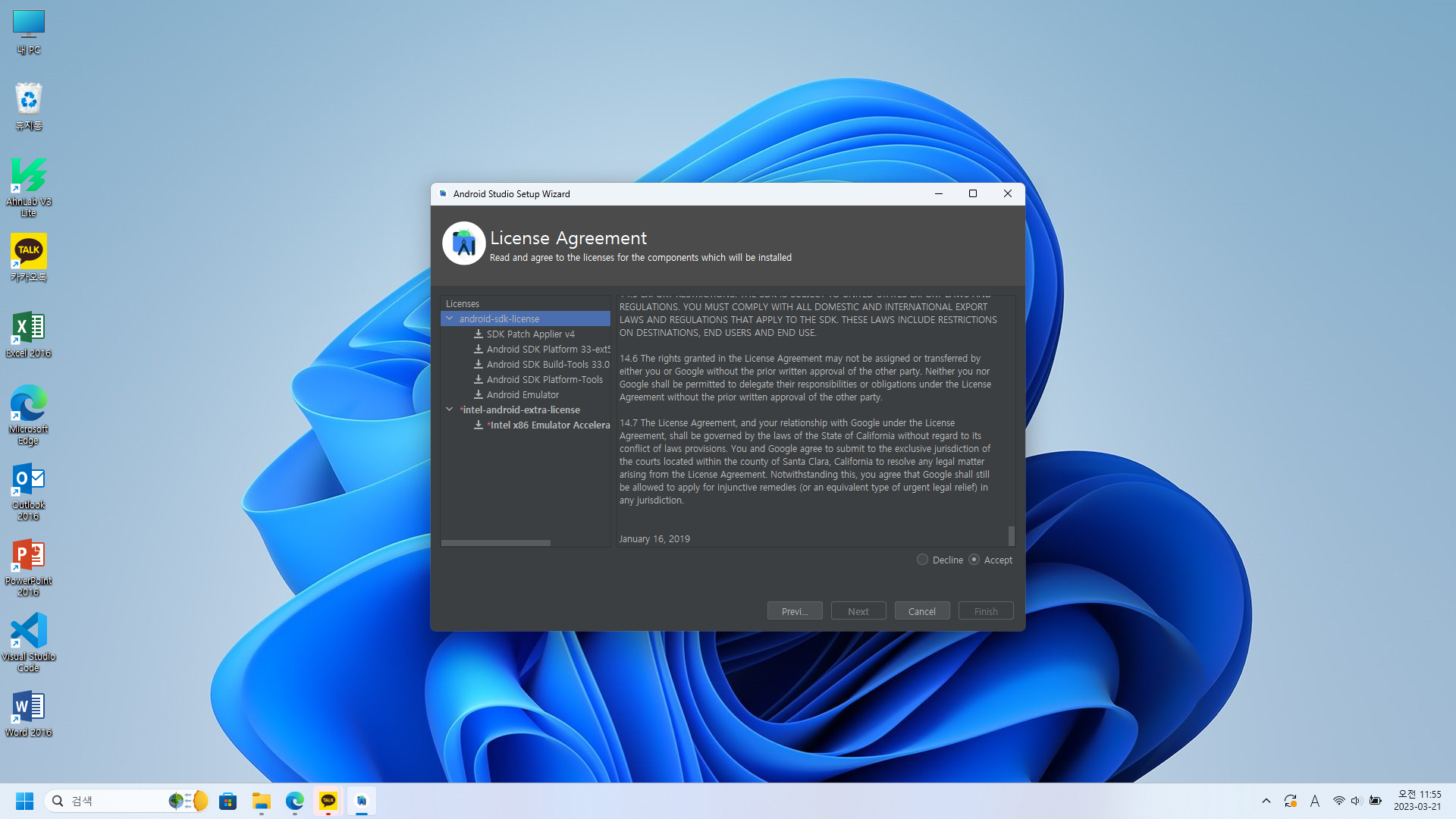Select Android Emulator item
Image resolution: width=1456 pixels, height=819 pixels.
click(x=522, y=394)
